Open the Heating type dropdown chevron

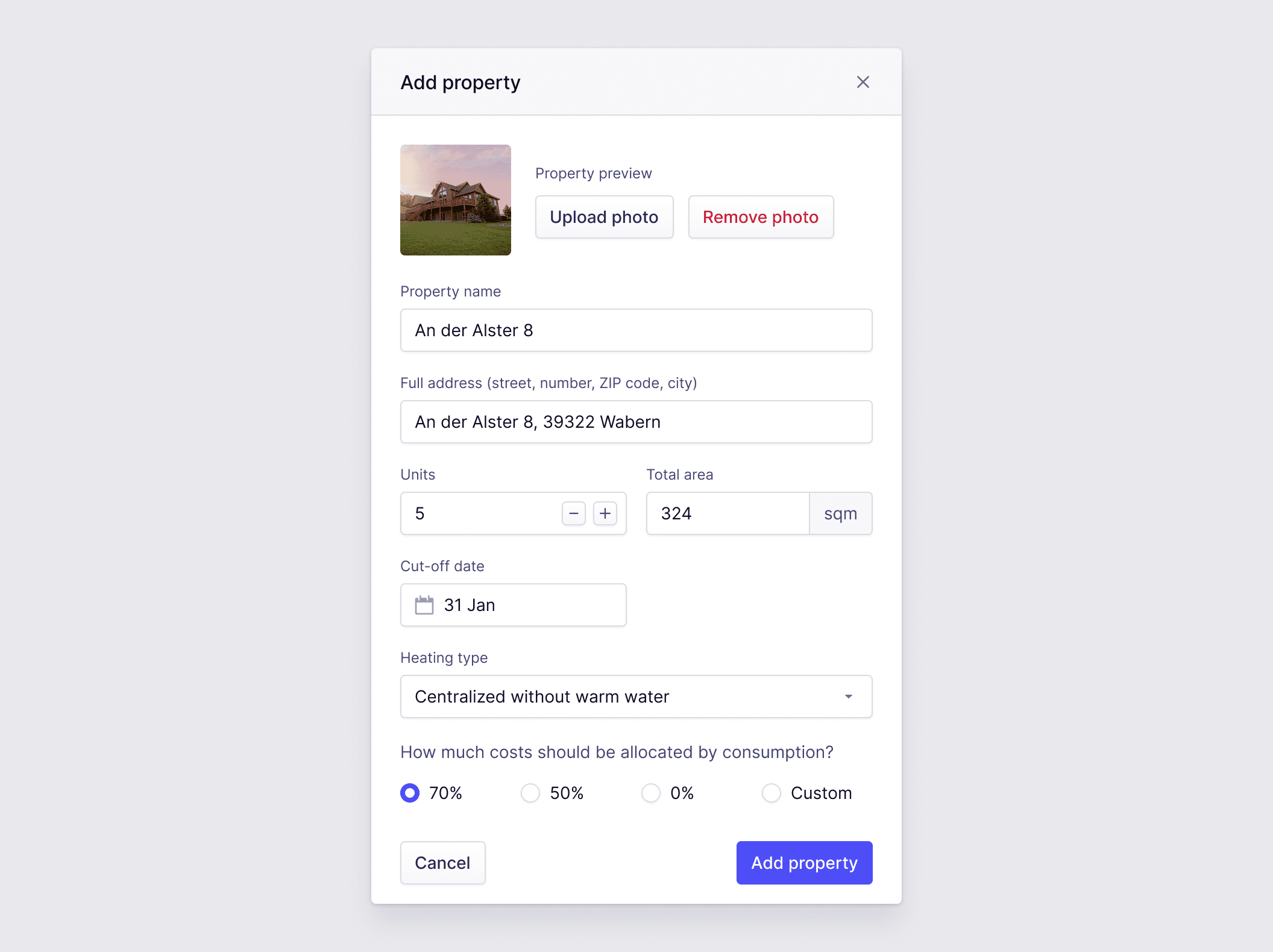point(849,696)
